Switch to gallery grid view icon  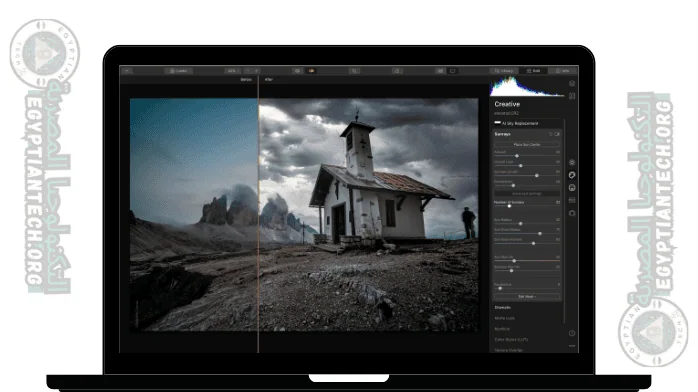click(x=440, y=71)
